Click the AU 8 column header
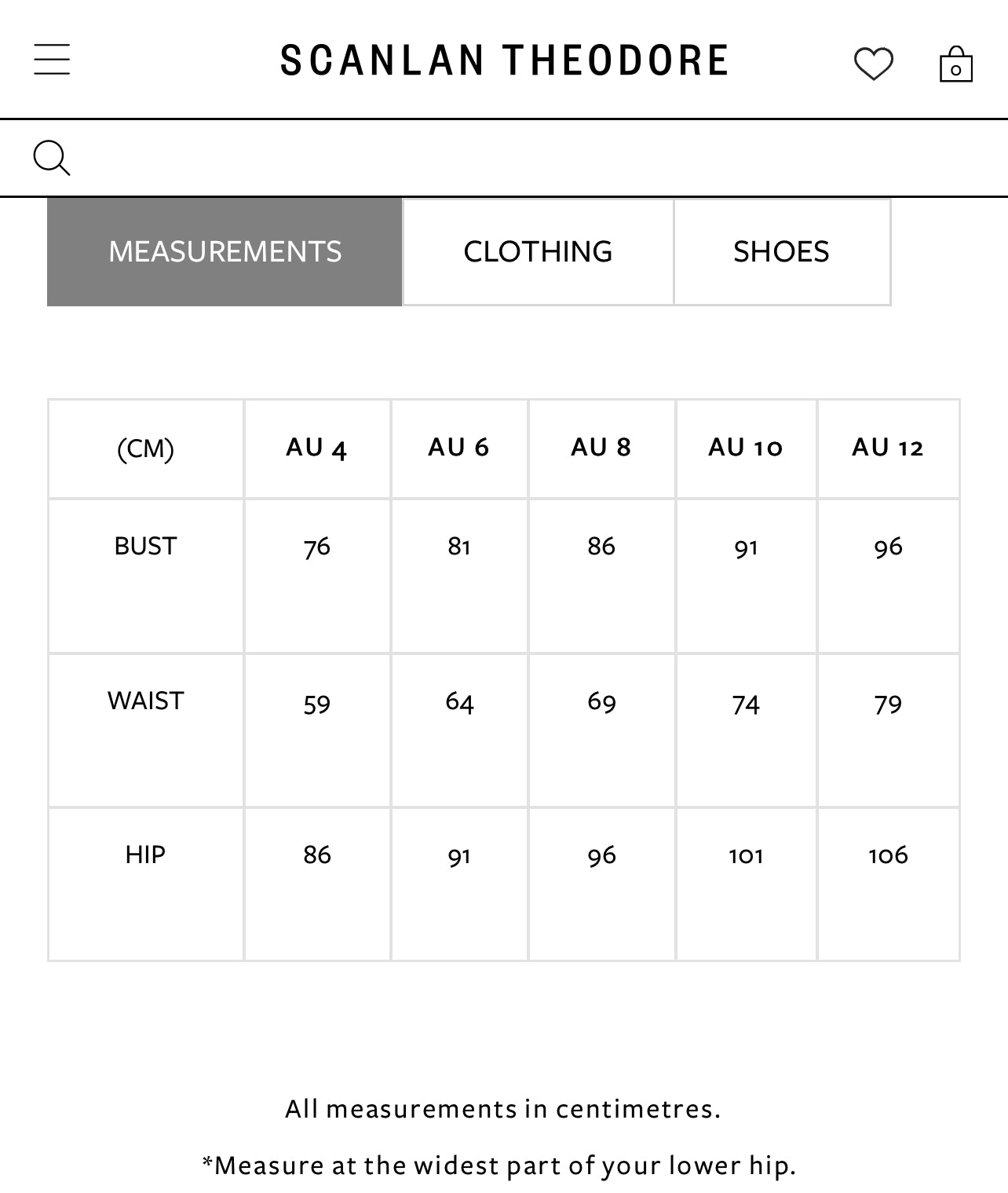This screenshot has height=1193, width=1008. coord(601,448)
